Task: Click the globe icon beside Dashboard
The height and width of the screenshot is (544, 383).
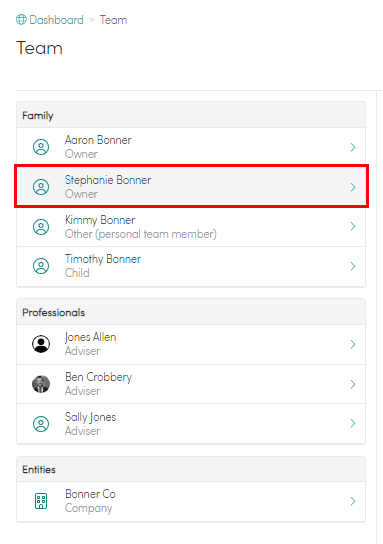Action: [21, 20]
